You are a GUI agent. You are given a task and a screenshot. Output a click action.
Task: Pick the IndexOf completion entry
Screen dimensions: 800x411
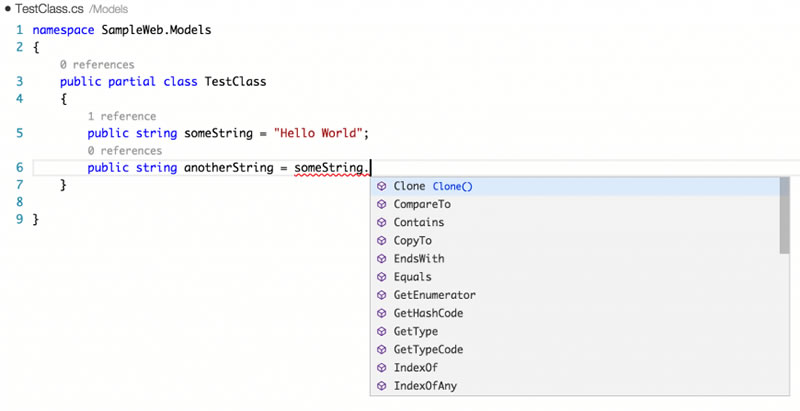pos(415,368)
